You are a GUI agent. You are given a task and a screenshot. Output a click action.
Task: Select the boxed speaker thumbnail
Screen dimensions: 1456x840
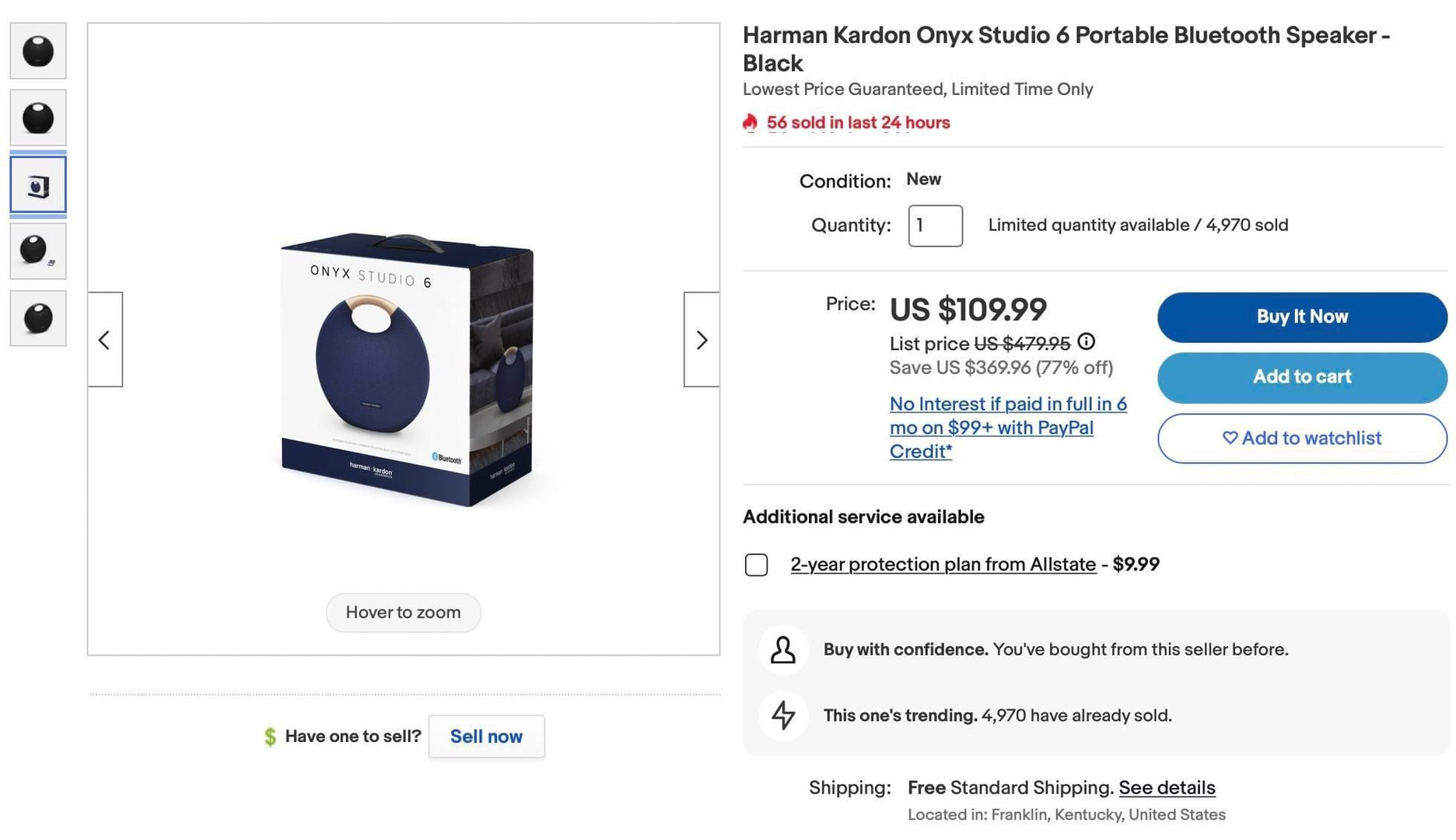click(x=38, y=185)
